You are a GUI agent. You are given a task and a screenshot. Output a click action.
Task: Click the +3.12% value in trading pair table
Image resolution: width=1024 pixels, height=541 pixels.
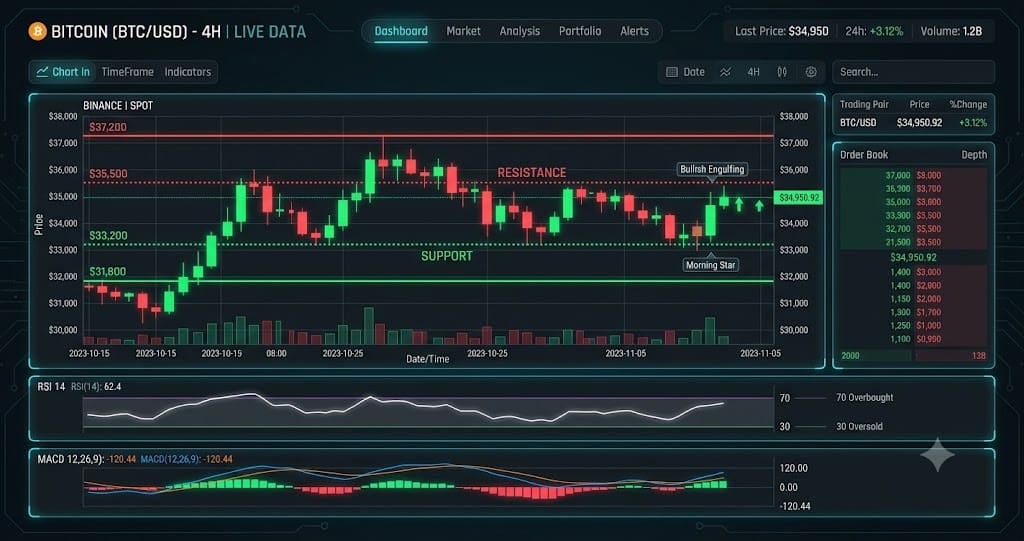click(972, 122)
